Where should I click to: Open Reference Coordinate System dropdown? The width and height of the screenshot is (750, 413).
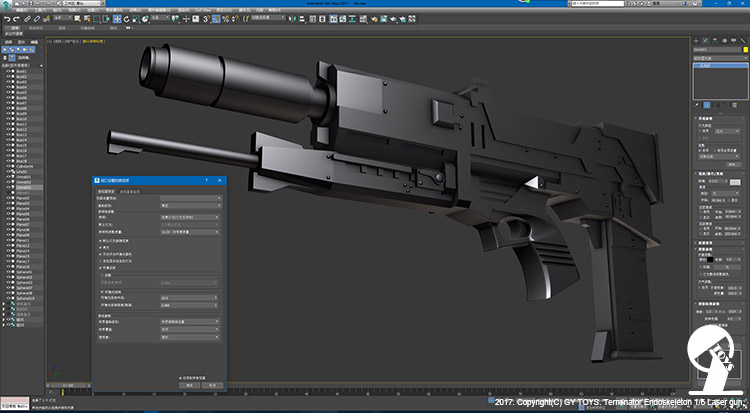(160, 18)
